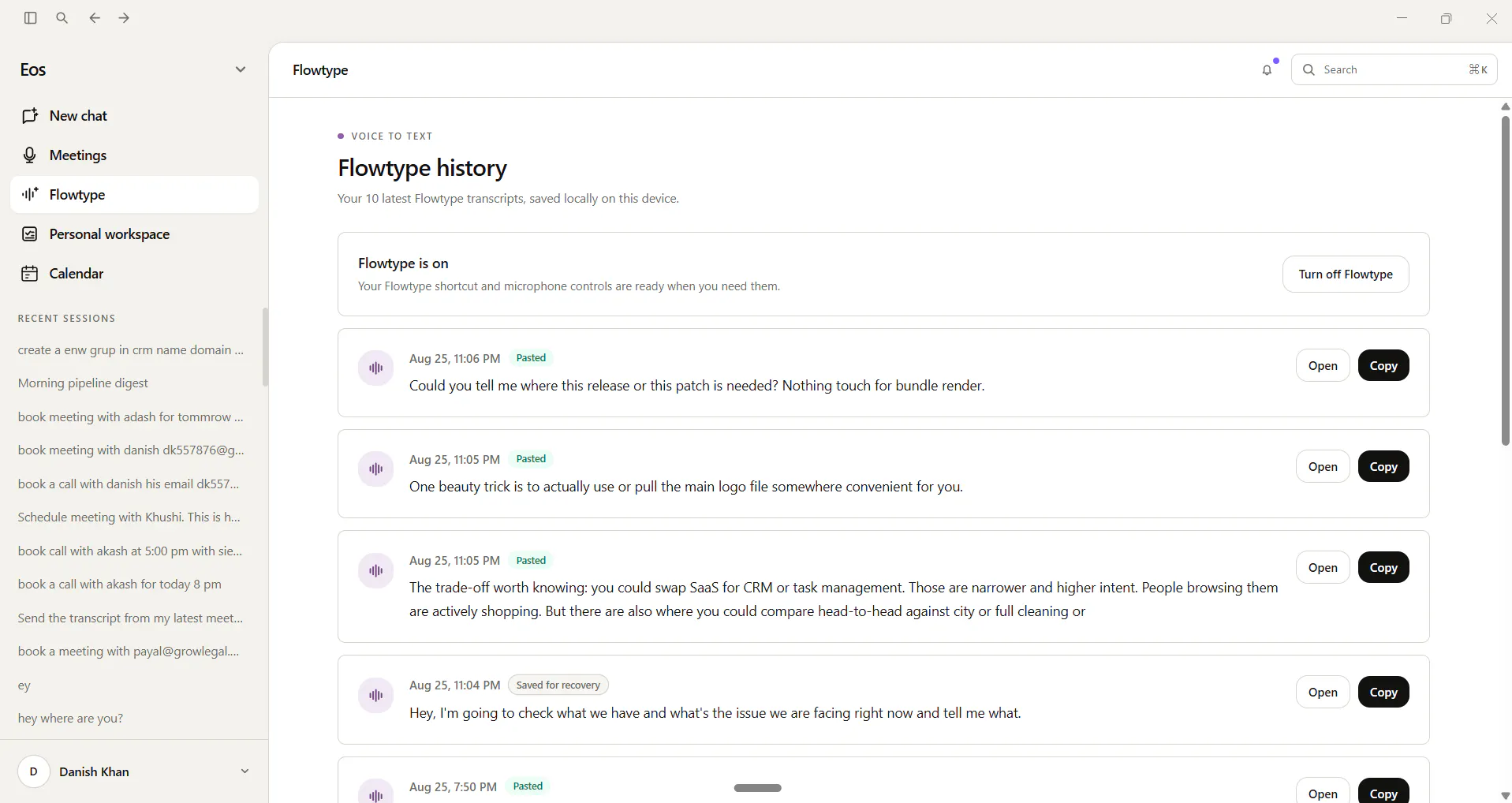Click the New chat compose icon
Viewport: 1512px width, 803px height.
(x=30, y=116)
